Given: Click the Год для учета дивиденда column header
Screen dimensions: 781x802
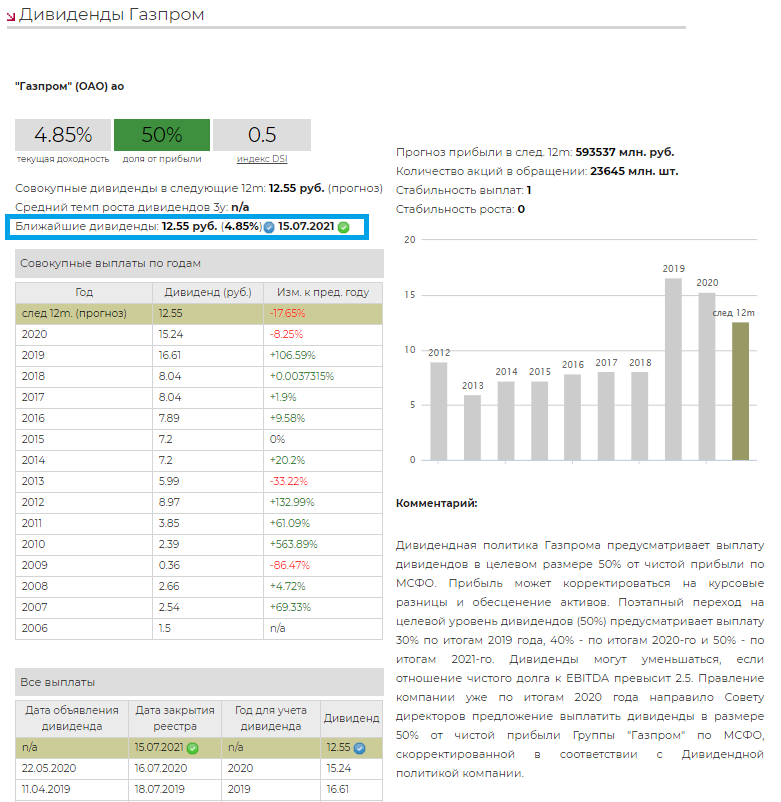Looking at the screenshot, I should (x=271, y=719).
